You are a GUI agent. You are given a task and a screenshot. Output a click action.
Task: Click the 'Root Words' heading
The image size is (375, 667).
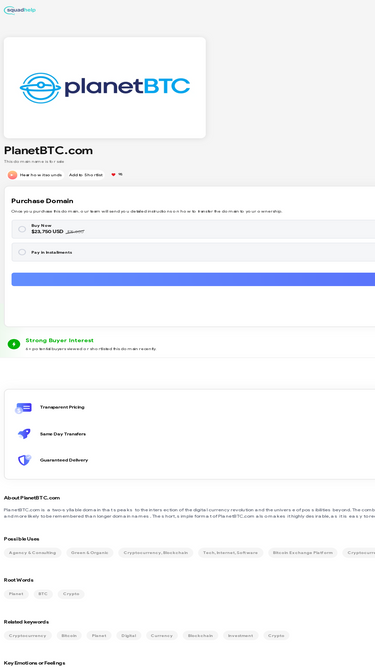pyautogui.click(x=19, y=580)
